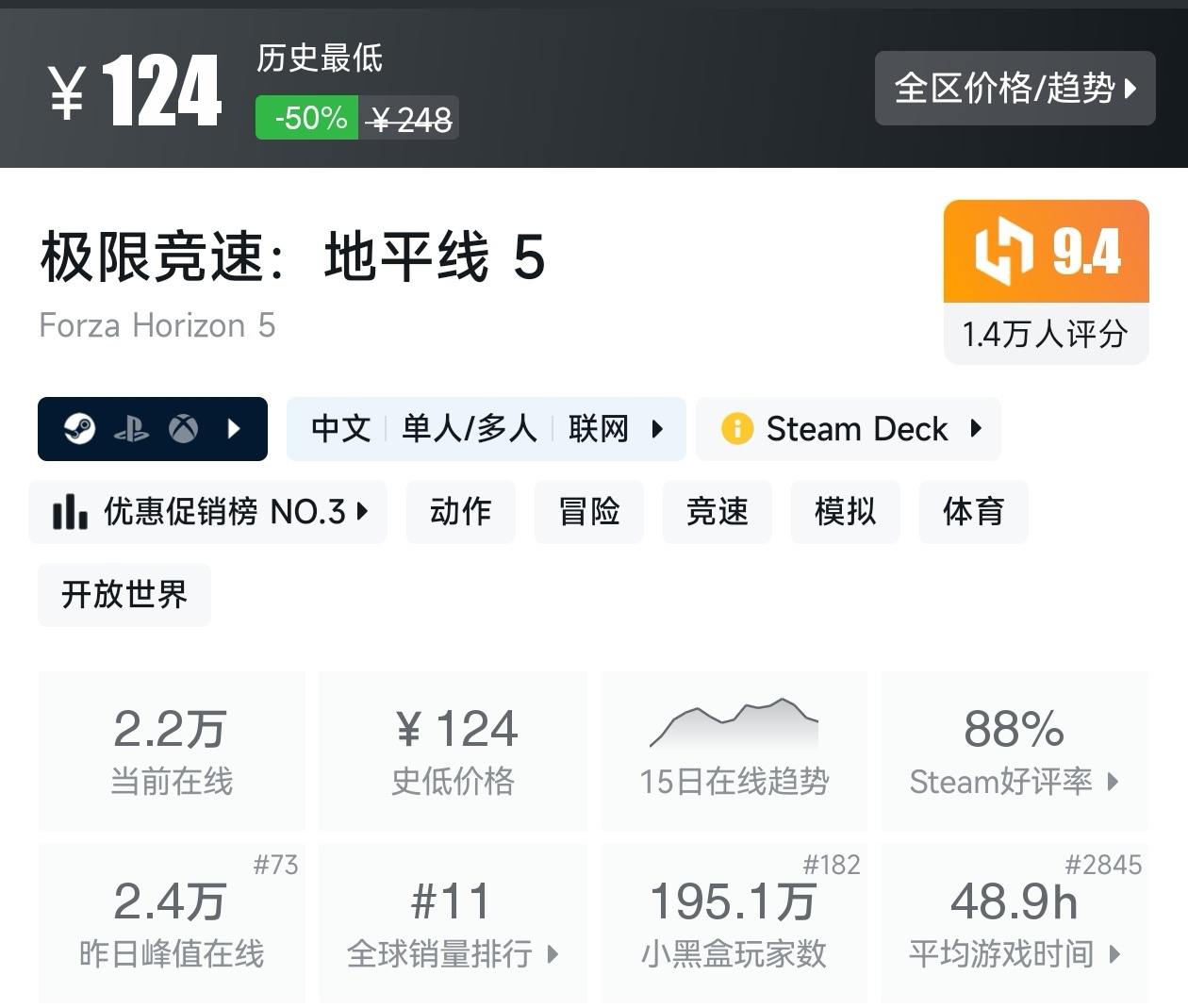Image resolution: width=1188 pixels, height=1008 pixels.
Task: Expand the arrow beside 平均游戏时间
Action: click(1114, 954)
